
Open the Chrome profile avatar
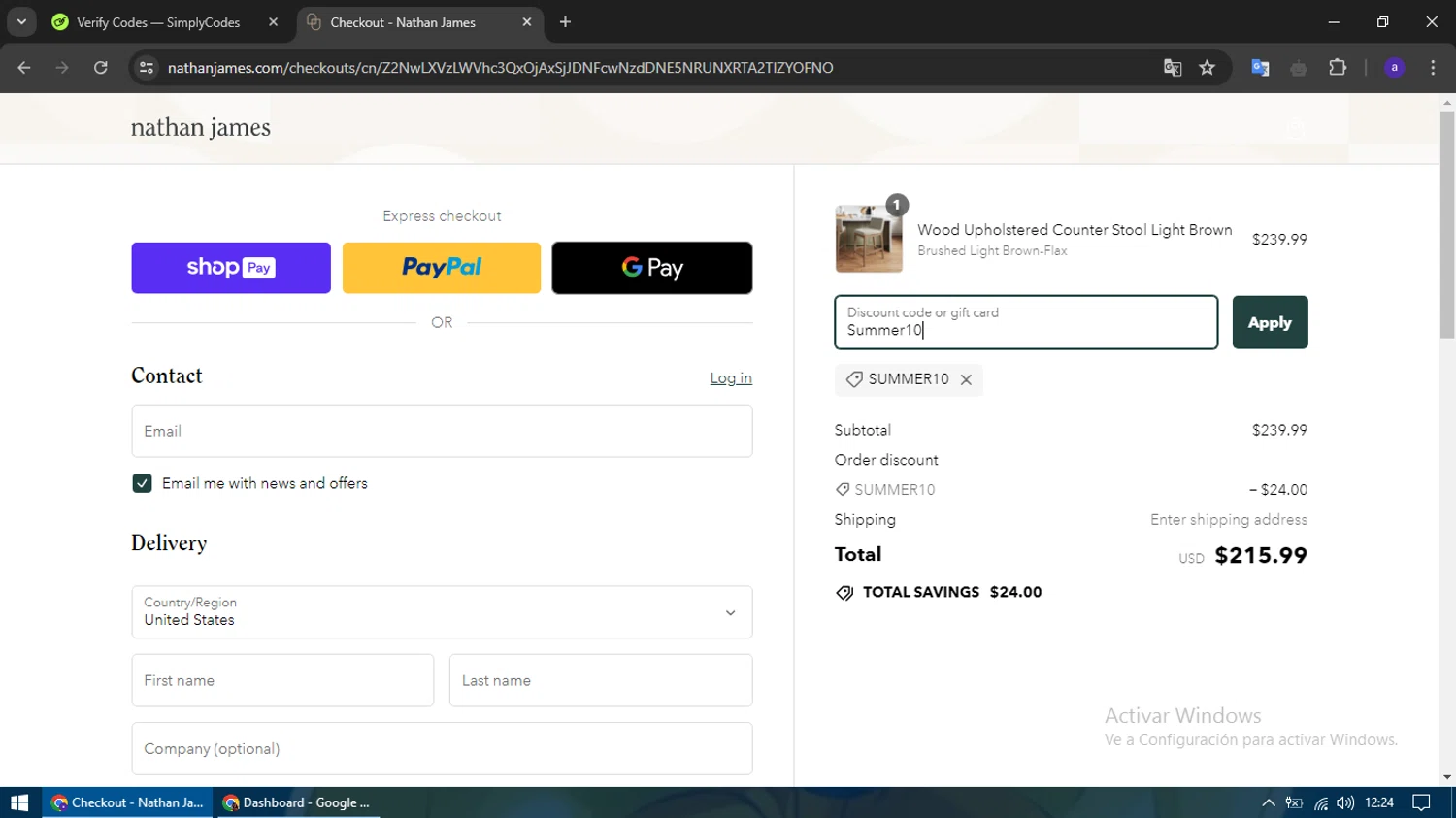click(x=1394, y=68)
